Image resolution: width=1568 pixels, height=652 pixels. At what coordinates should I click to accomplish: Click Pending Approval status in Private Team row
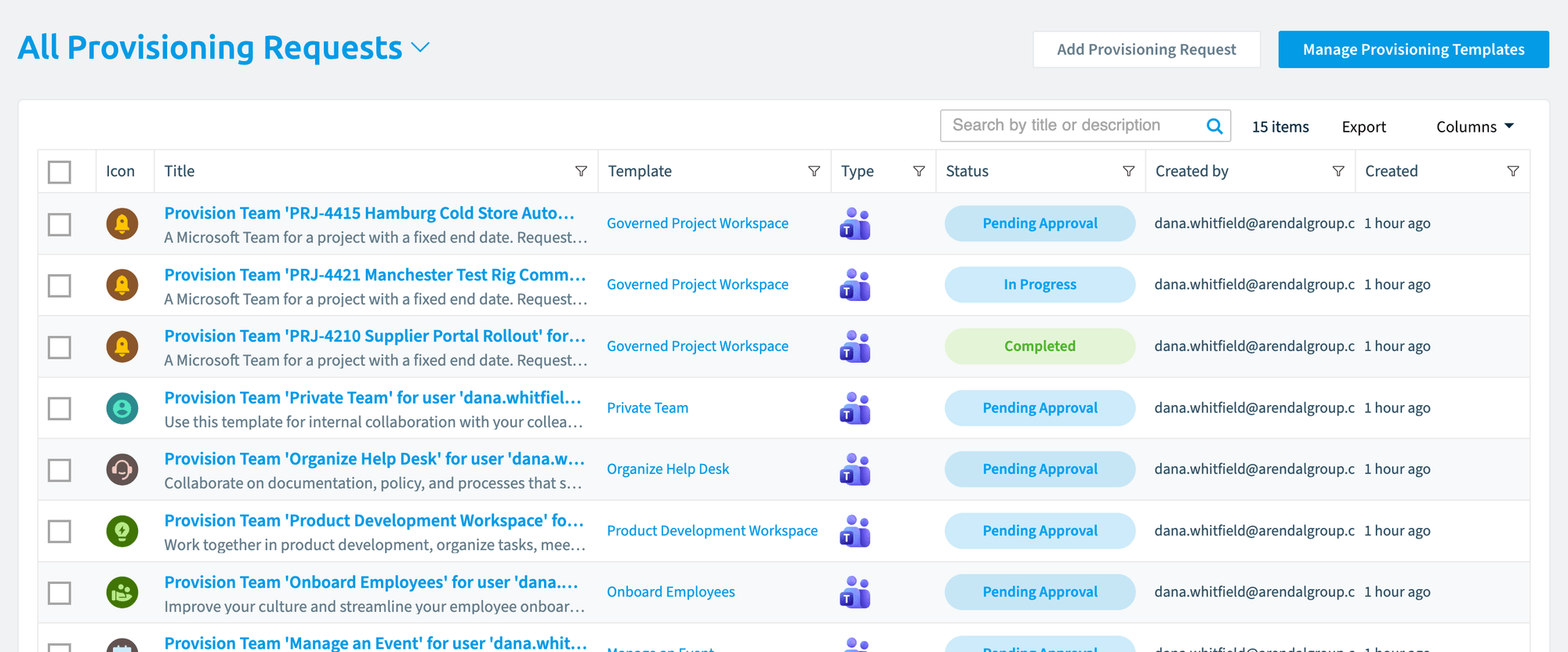1040,407
